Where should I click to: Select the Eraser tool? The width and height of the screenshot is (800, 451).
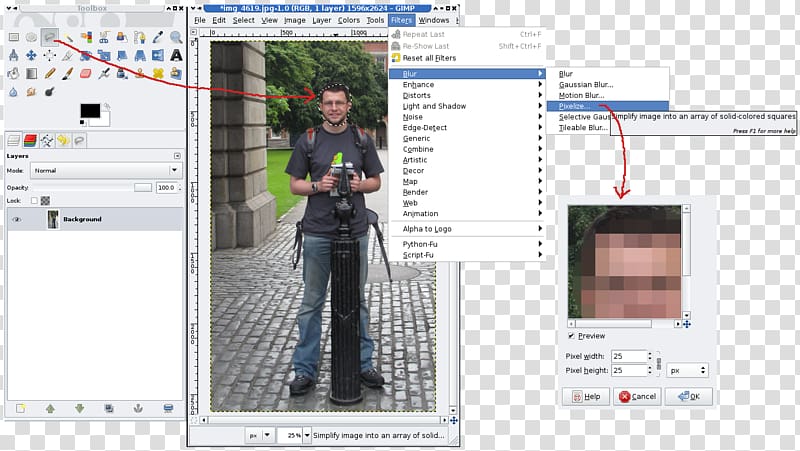(x=86, y=73)
